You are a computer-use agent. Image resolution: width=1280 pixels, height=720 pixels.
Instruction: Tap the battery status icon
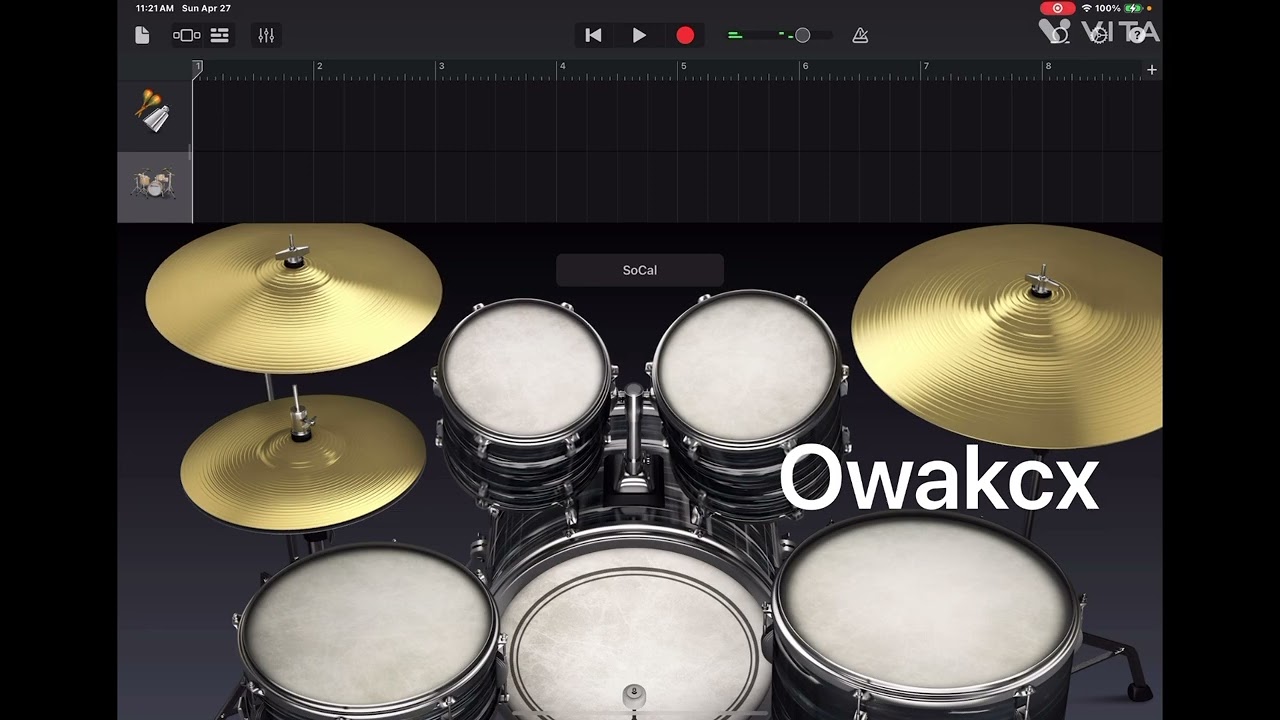(1133, 8)
